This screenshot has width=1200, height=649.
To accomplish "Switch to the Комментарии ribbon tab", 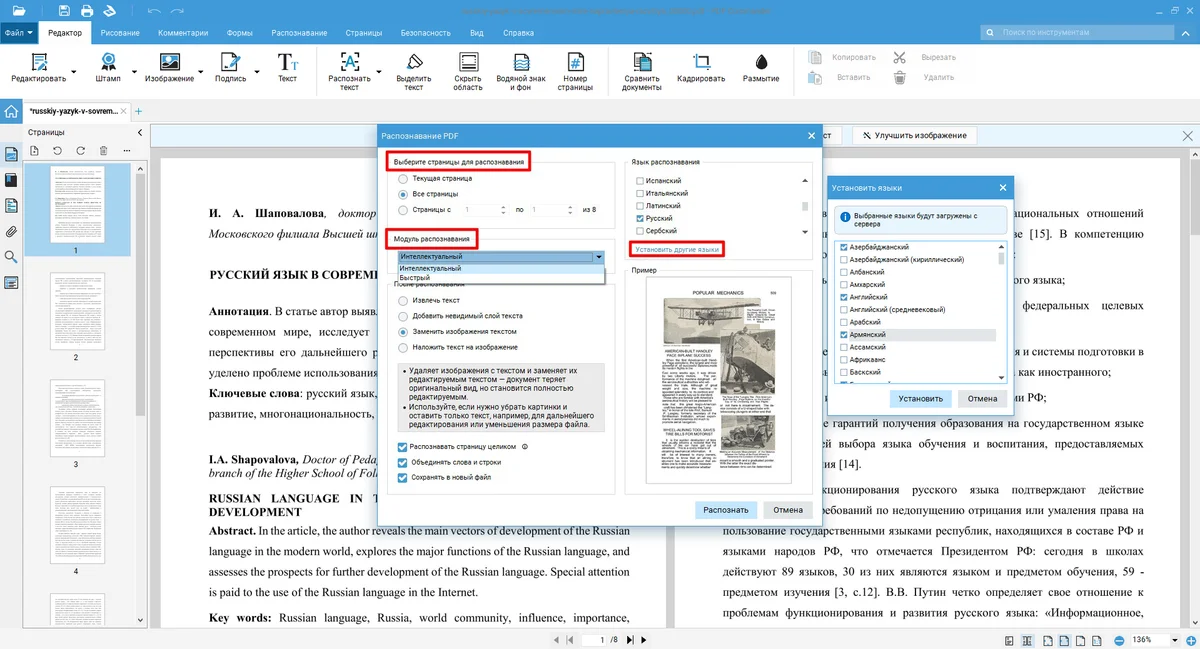I will 182,33.
